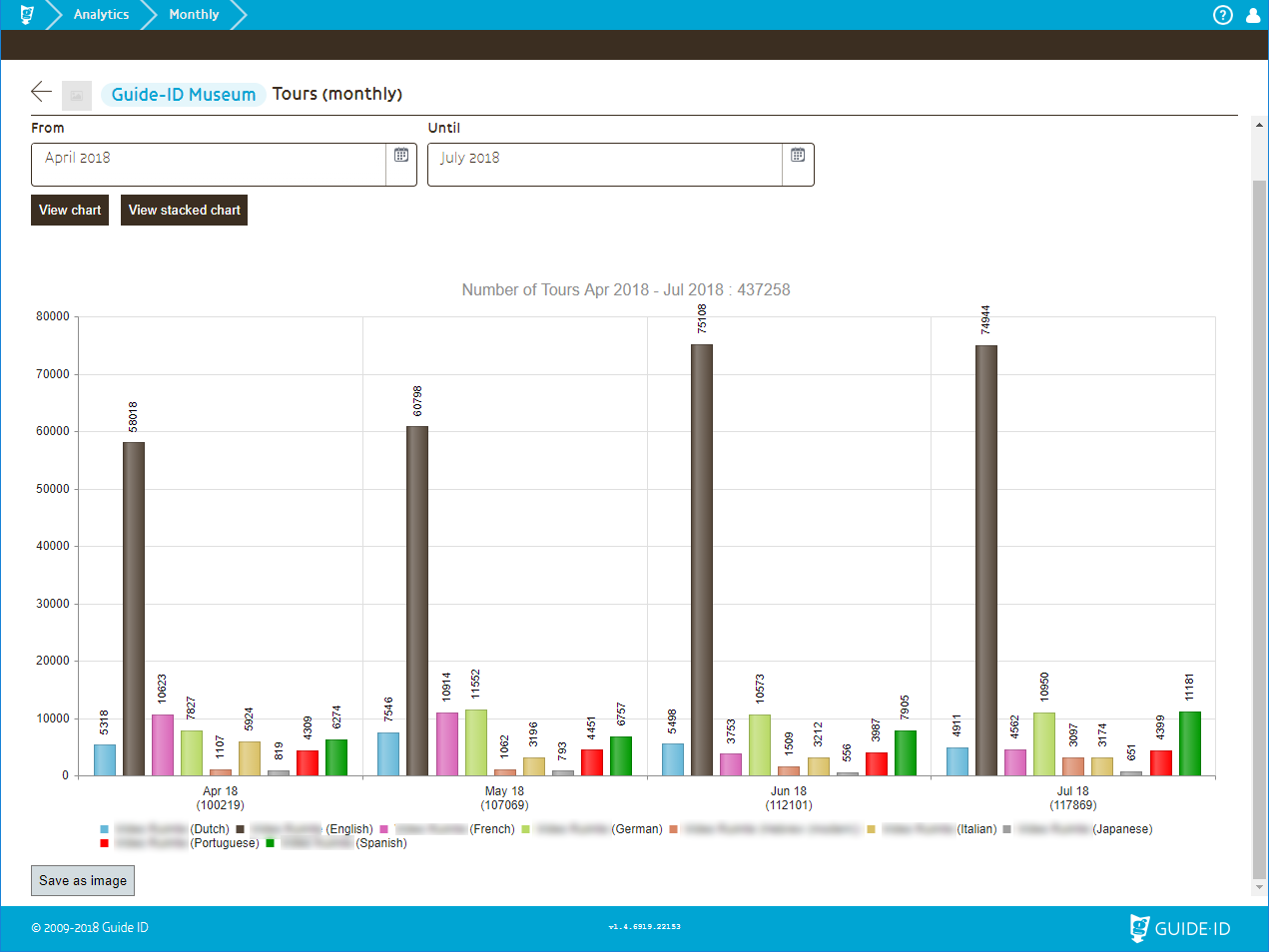Go back using the left arrow icon
Viewport: 1269px width, 952px height.
pyautogui.click(x=41, y=92)
